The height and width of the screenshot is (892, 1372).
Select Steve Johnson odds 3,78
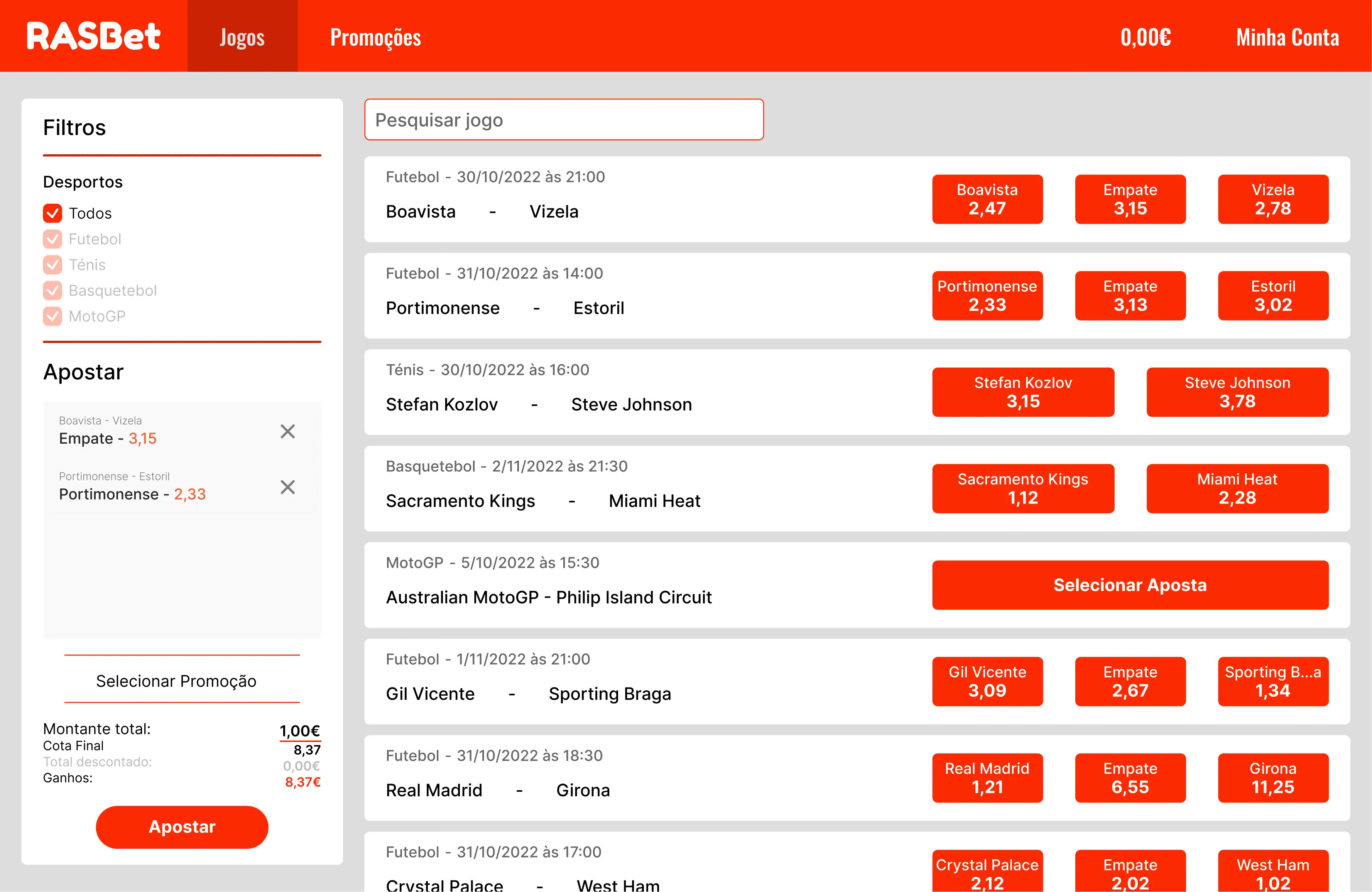(x=1237, y=392)
